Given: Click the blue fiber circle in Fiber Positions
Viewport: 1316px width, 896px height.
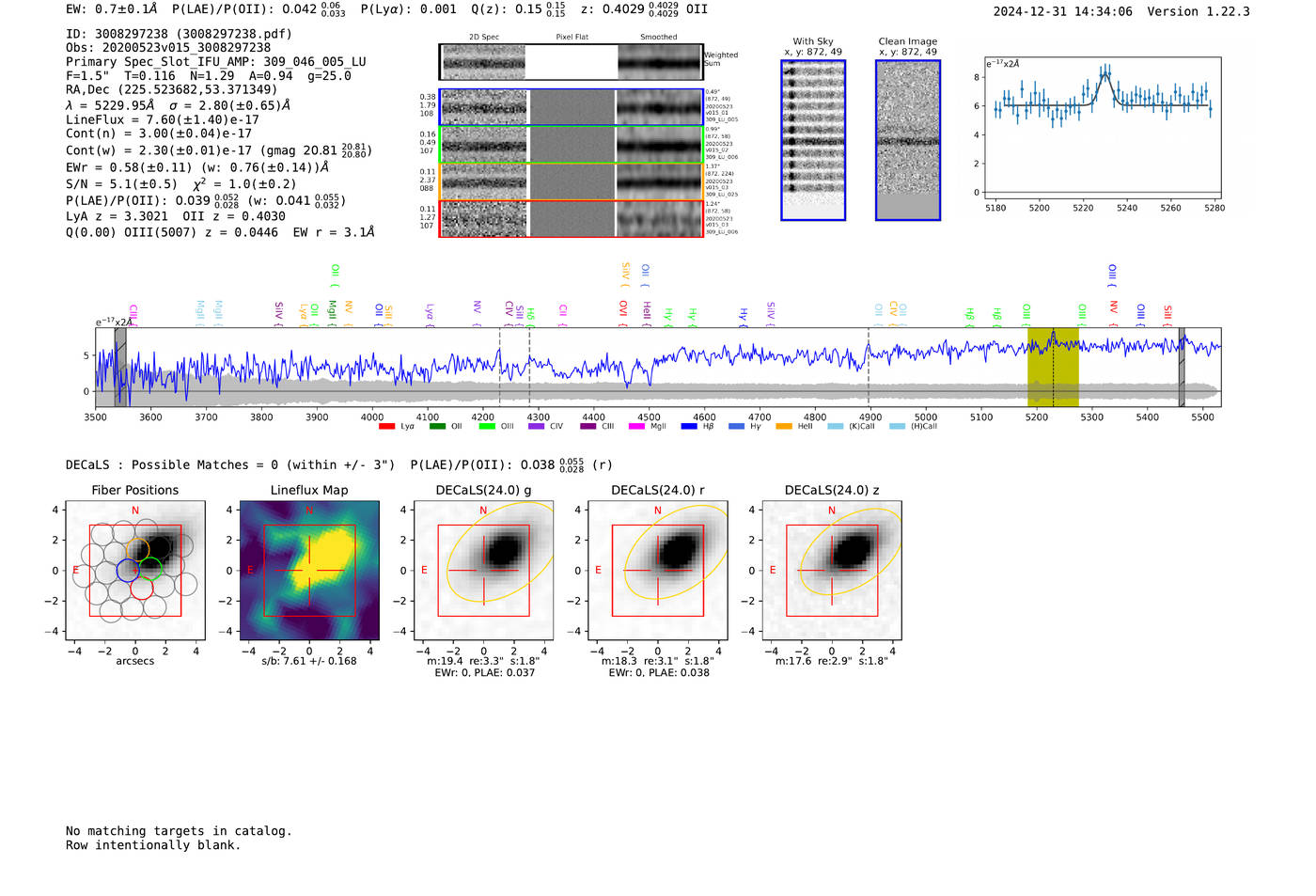Looking at the screenshot, I should click(128, 570).
